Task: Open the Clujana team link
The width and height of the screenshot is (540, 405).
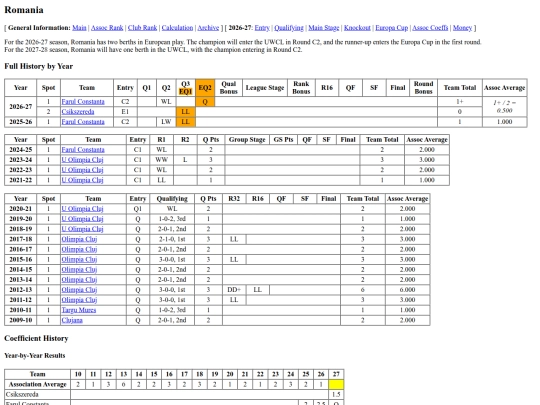Action: point(72,320)
